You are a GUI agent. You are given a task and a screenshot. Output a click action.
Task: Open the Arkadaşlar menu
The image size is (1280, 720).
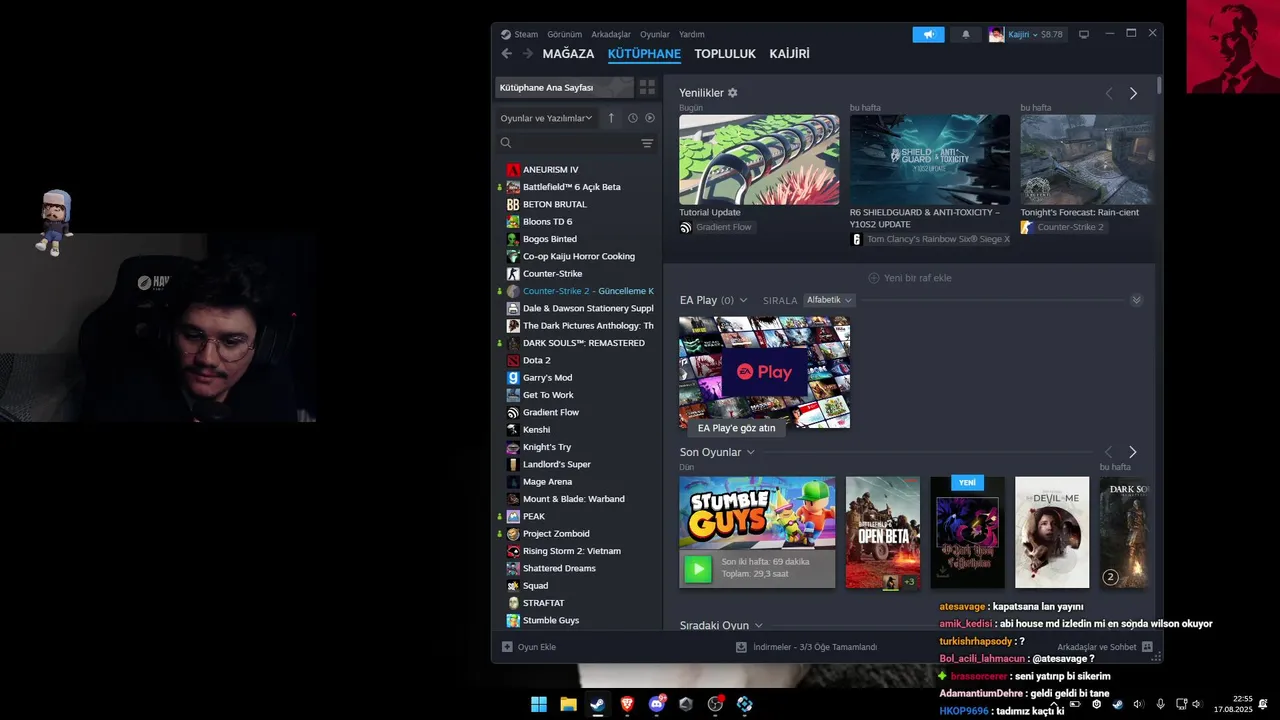[x=611, y=34]
